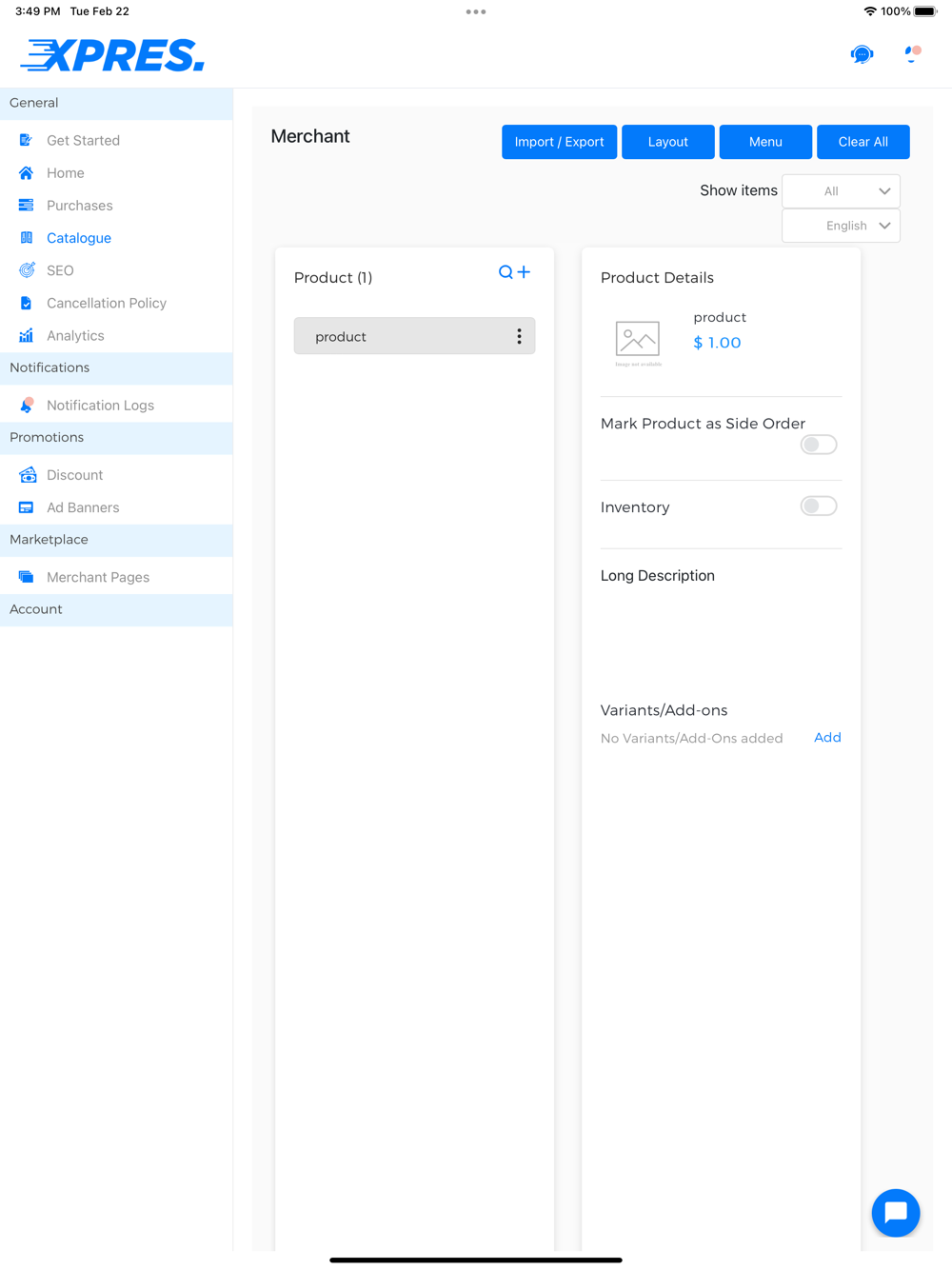Click the Notifications section header

click(116, 367)
